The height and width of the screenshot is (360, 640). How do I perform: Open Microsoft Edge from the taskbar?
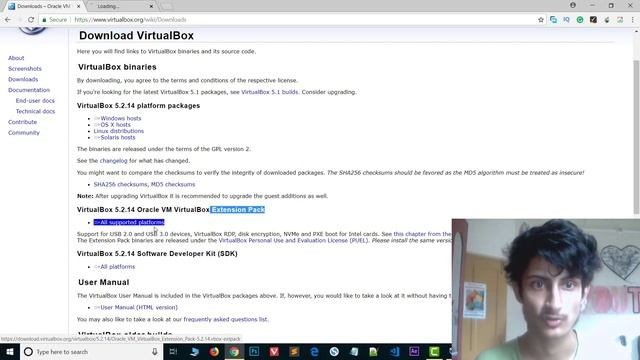(314, 351)
